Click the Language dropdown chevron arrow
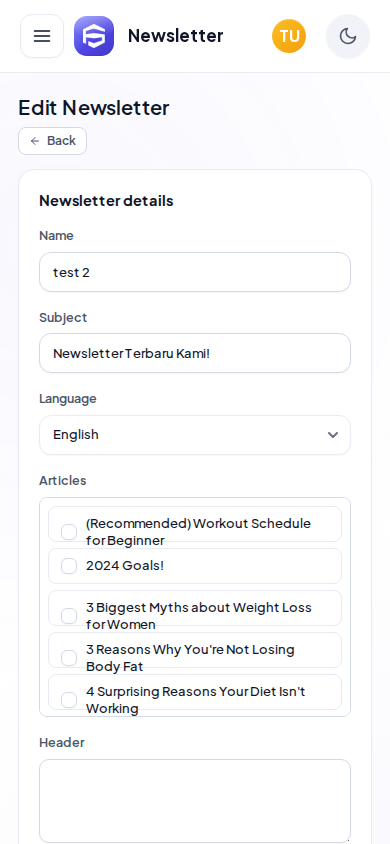This screenshot has height=844, width=390. (x=333, y=435)
